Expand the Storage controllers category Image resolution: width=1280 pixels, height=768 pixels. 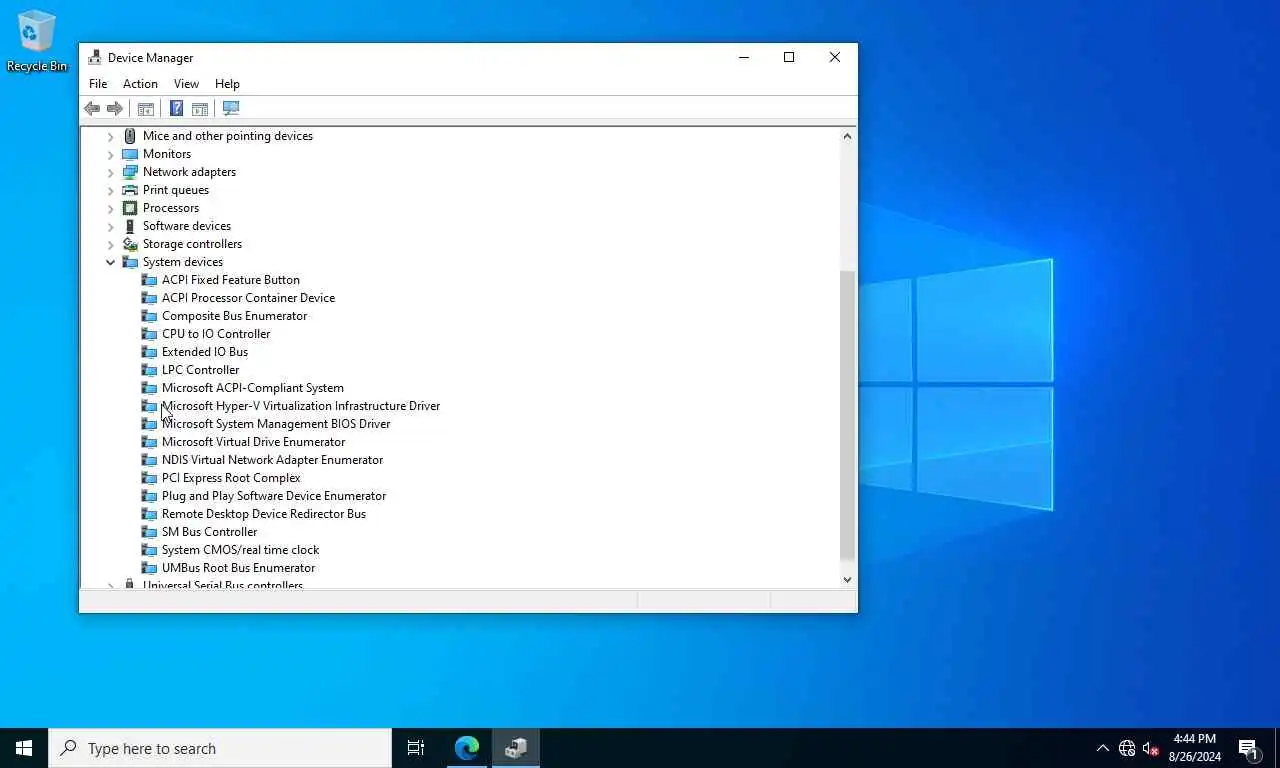click(110, 244)
